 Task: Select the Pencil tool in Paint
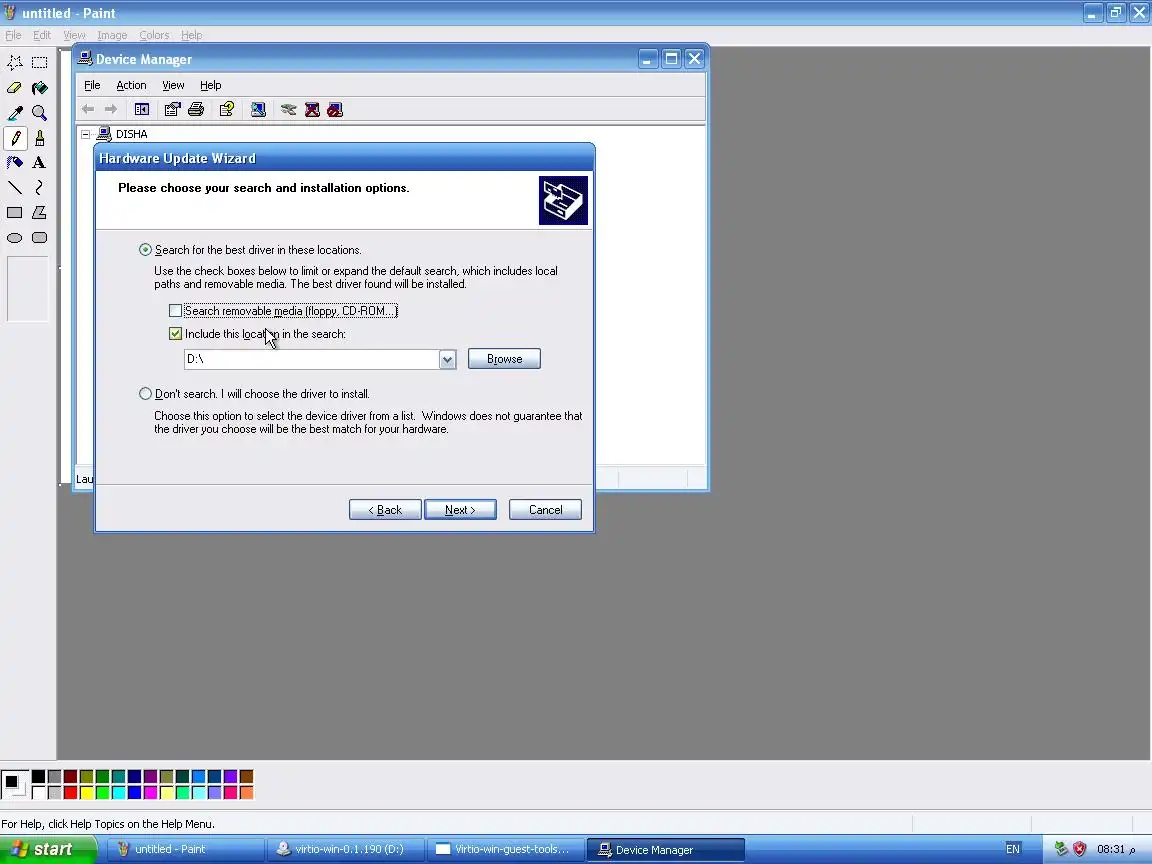point(15,137)
